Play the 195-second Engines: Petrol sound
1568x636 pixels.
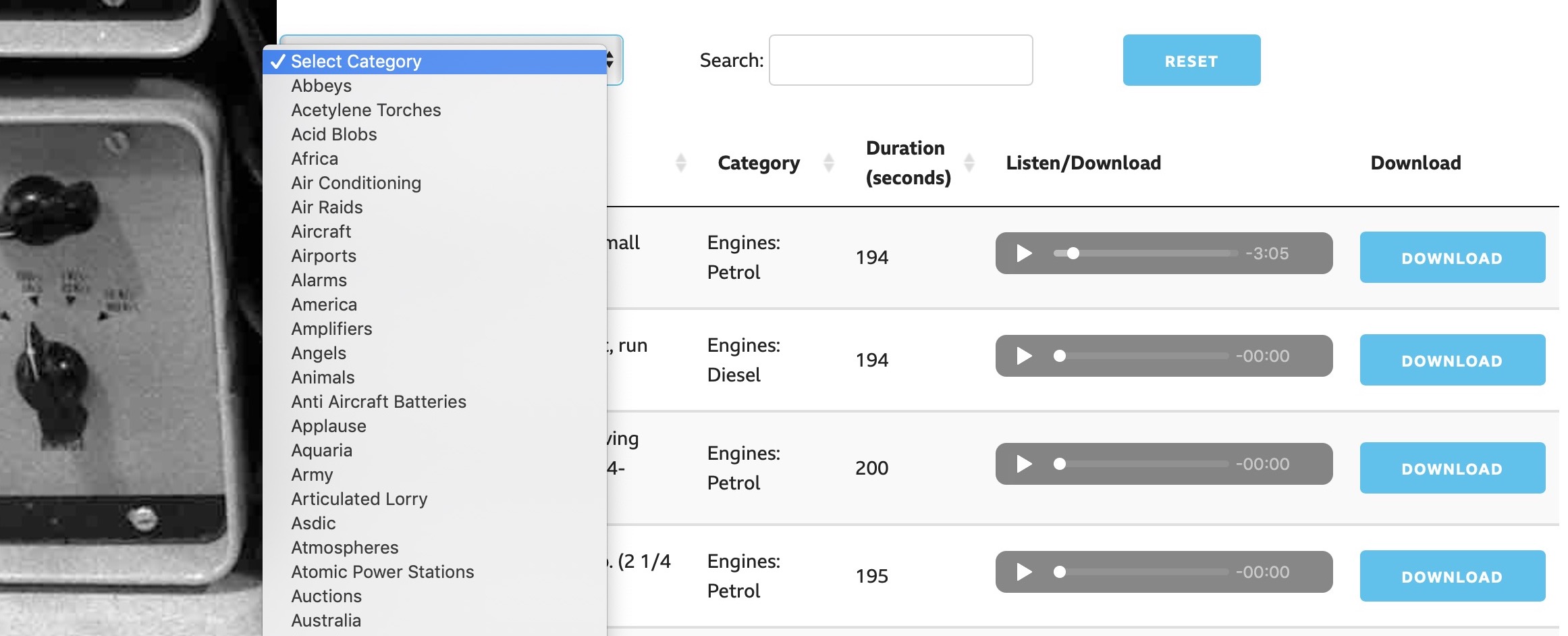click(x=1024, y=572)
